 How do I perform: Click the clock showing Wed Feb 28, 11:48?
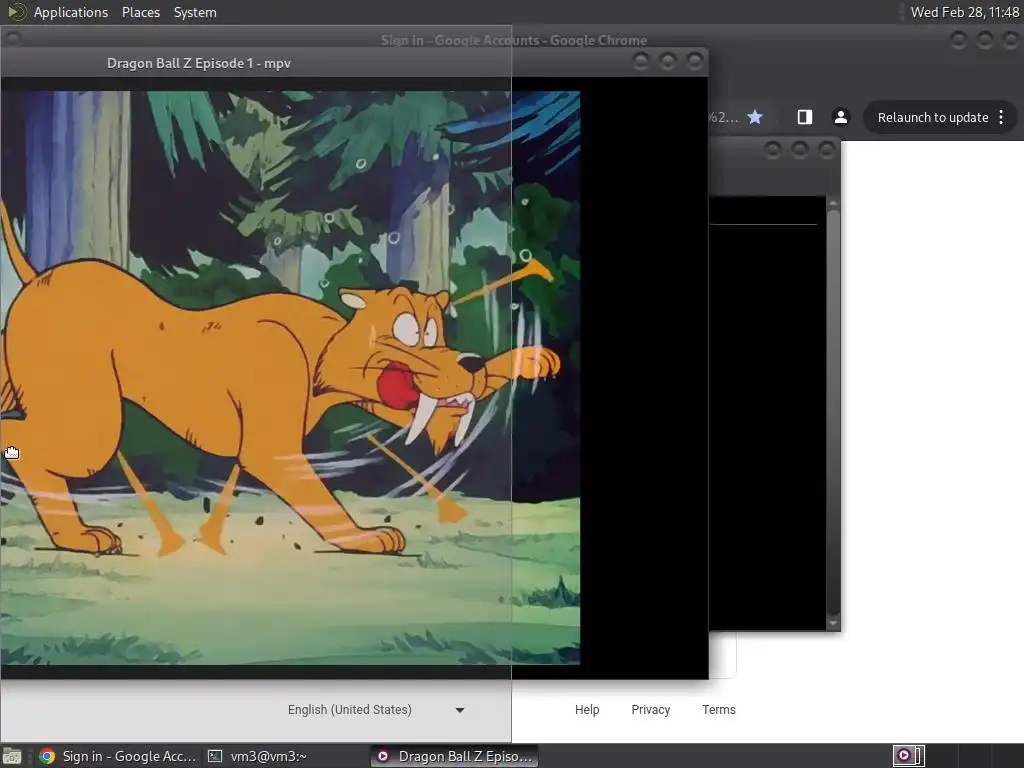pyautogui.click(x=964, y=12)
